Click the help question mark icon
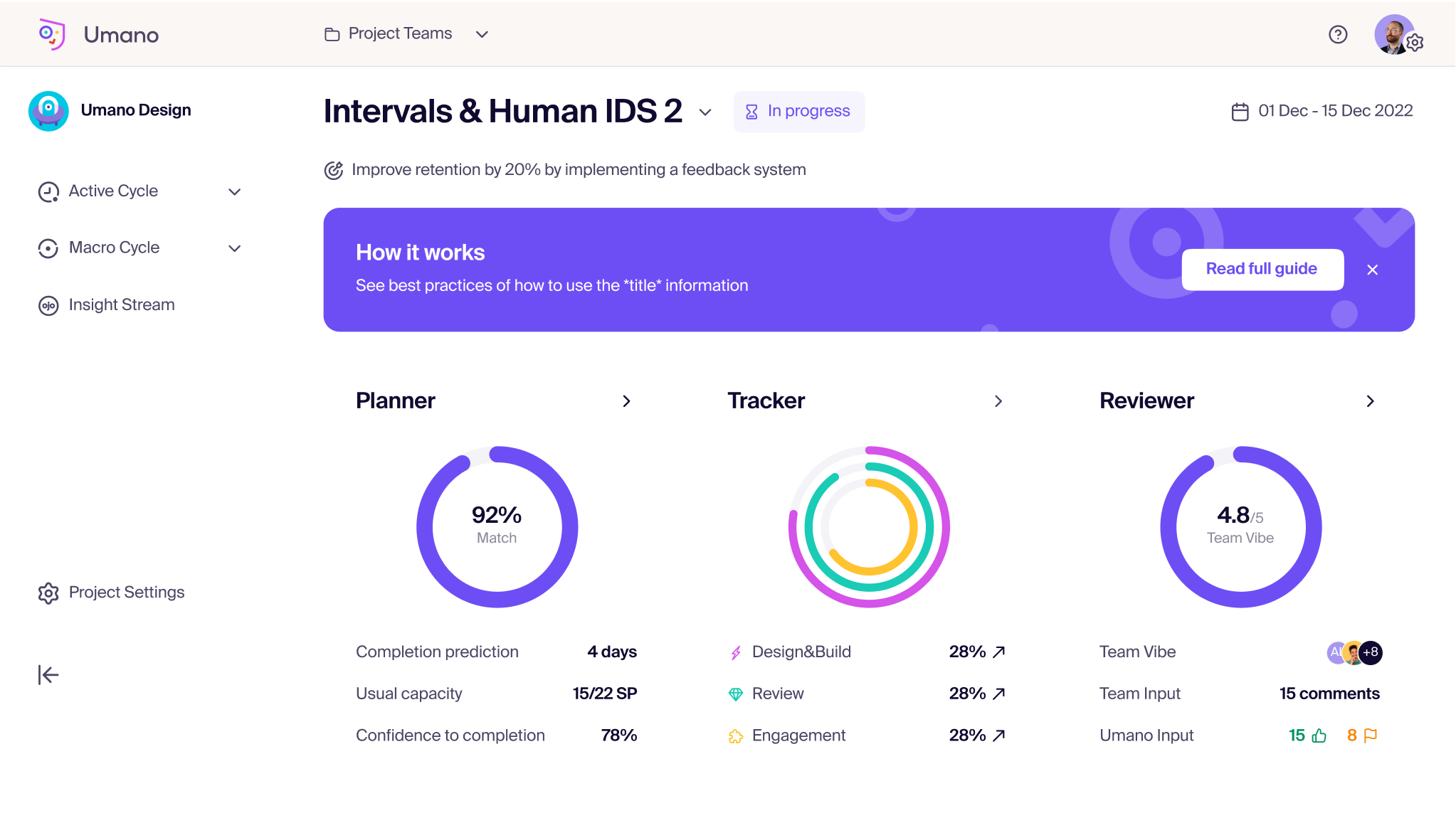Screen dimensions: 1456x823 point(1337,33)
